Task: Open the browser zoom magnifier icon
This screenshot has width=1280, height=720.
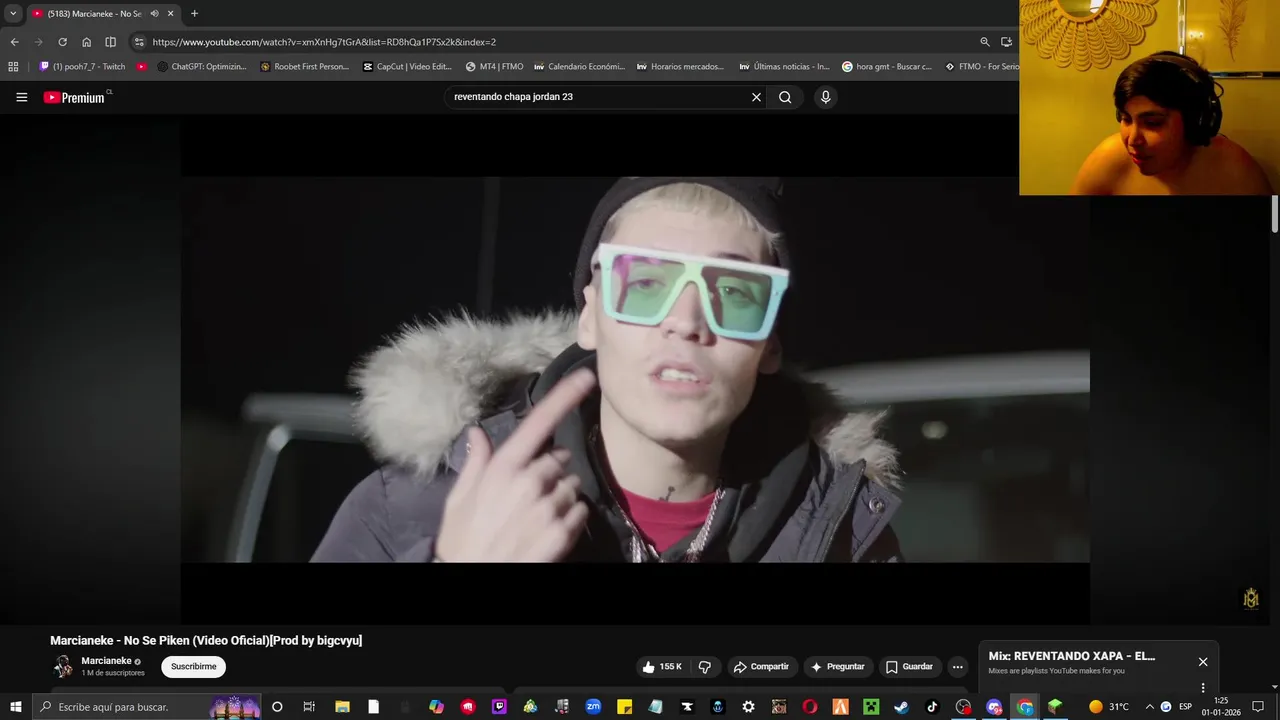Action: click(985, 42)
